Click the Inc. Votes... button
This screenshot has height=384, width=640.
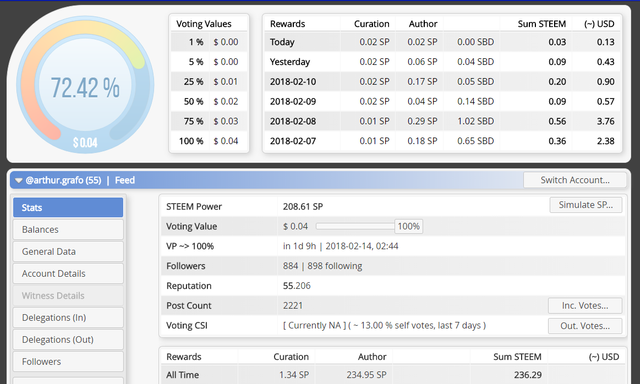click(585, 305)
